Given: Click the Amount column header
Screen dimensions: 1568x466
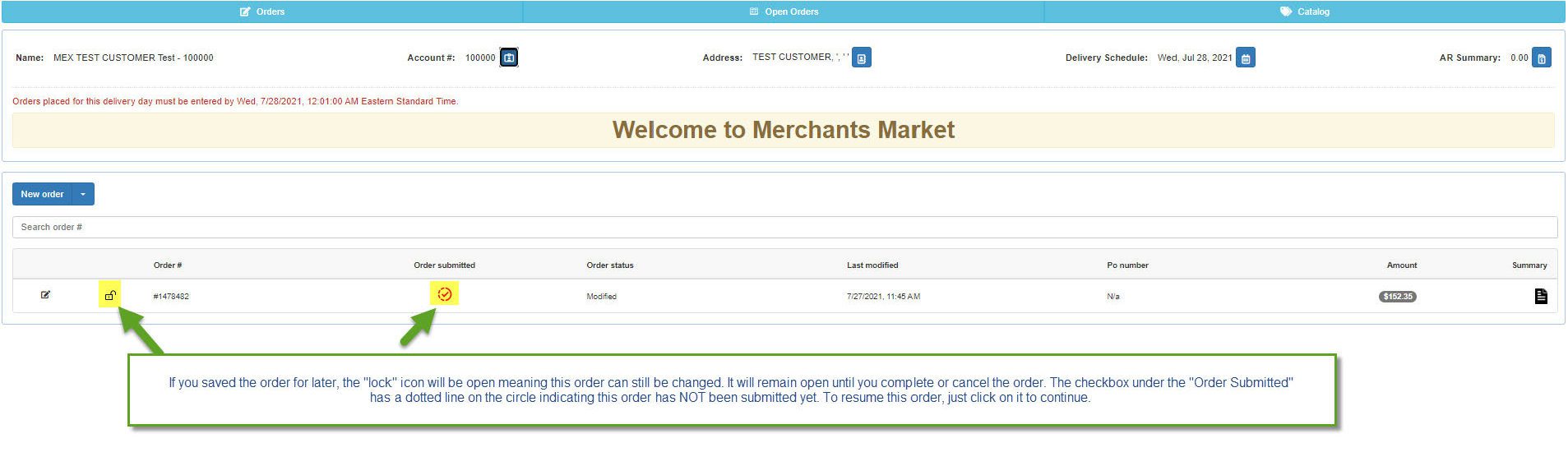Looking at the screenshot, I should pos(1402,265).
